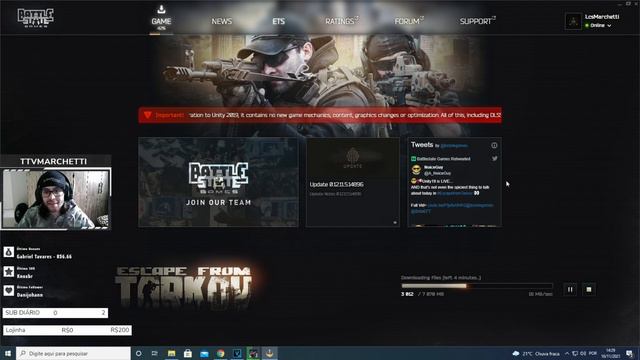Screen dimensions: 640x360
Task: Click the star icon next to Knoshr
Action: (9, 271)
